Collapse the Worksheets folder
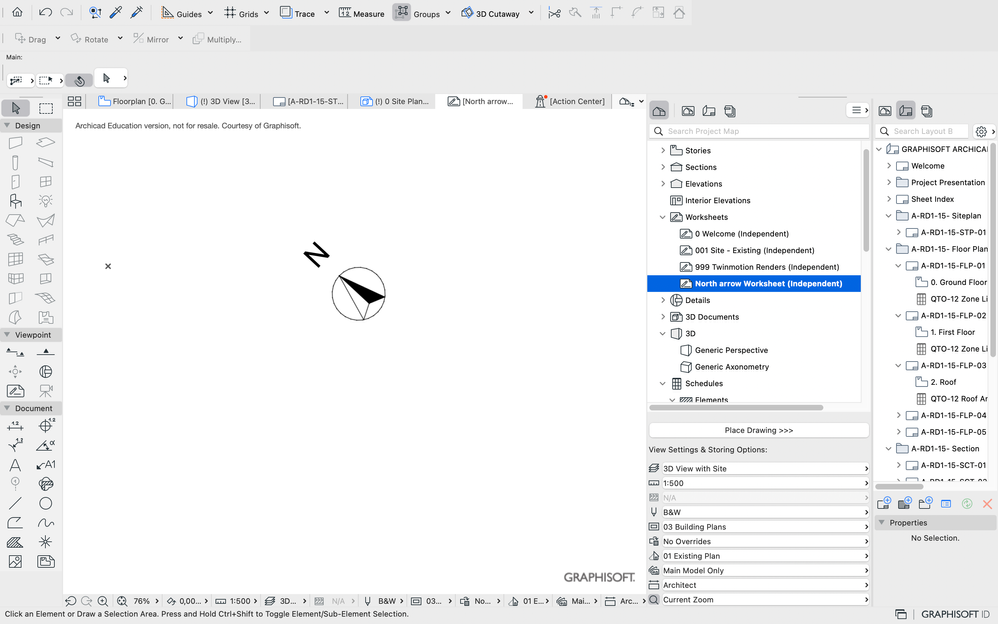The image size is (998, 624). click(663, 217)
